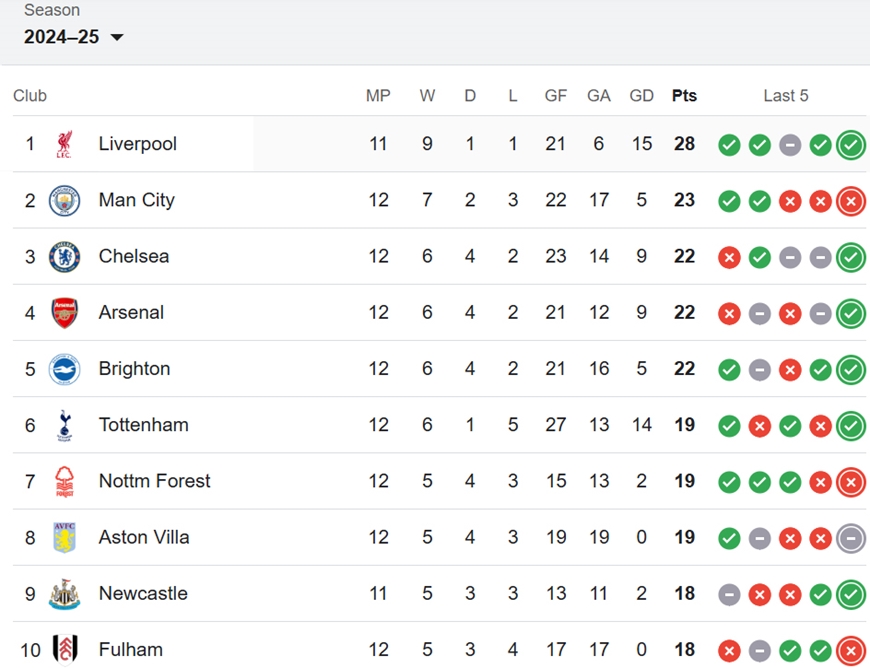This screenshot has width=870, height=668.
Task: Click the Club column header
Action: point(30,95)
